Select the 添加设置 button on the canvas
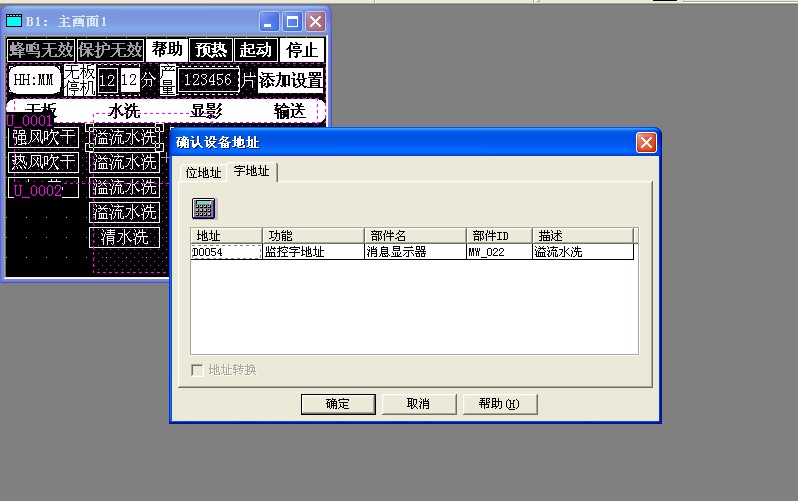 pyautogui.click(x=291, y=80)
